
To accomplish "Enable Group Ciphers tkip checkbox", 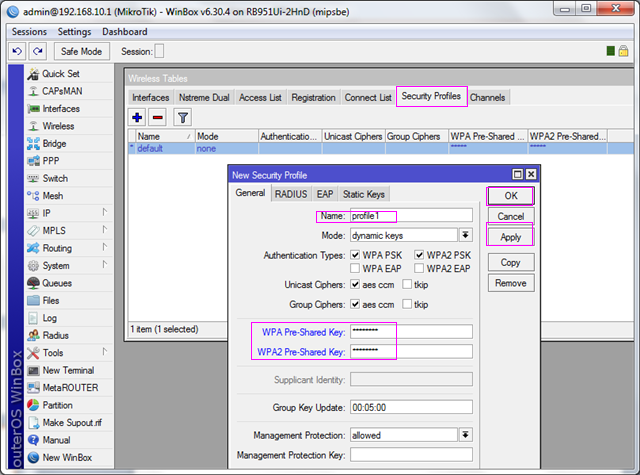I will (x=407, y=304).
